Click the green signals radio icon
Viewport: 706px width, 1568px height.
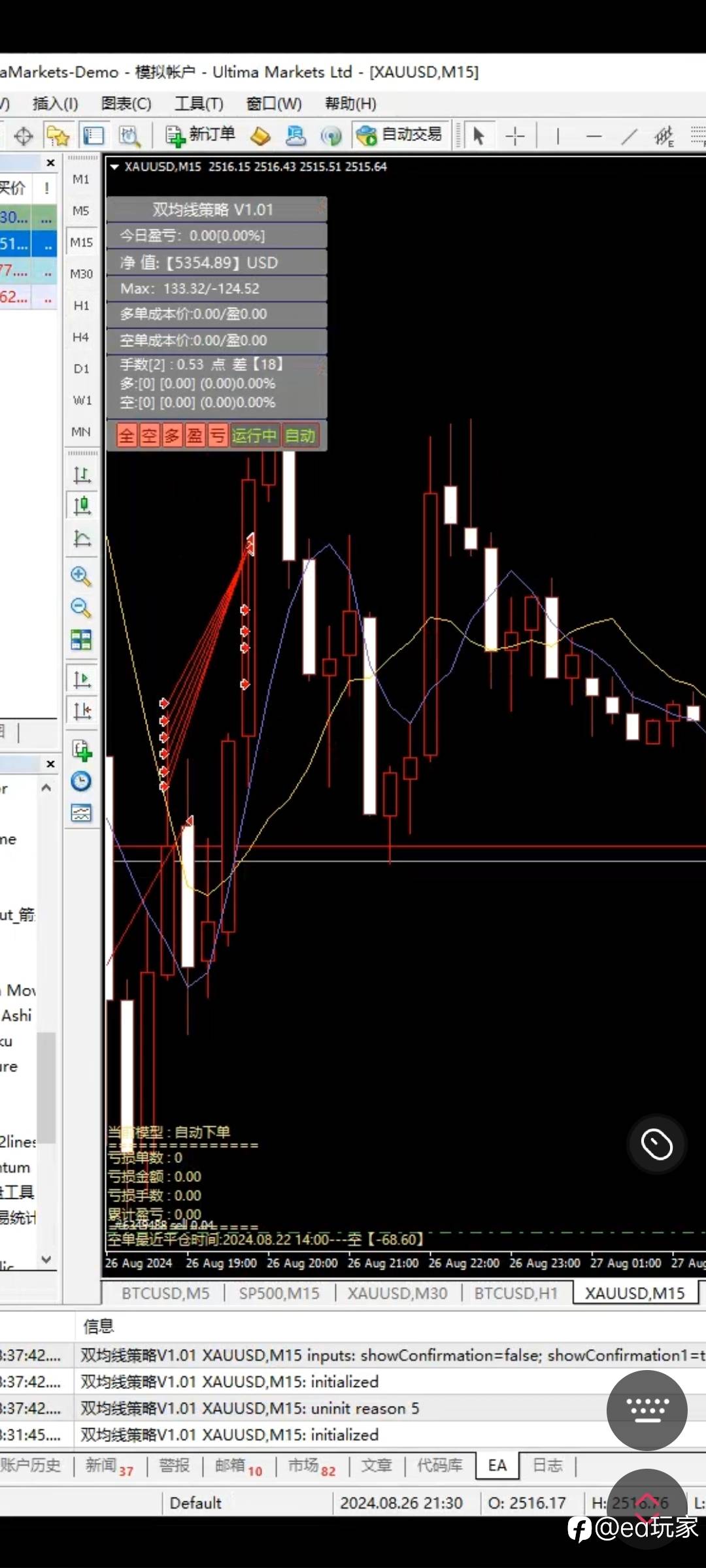pyautogui.click(x=331, y=136)
